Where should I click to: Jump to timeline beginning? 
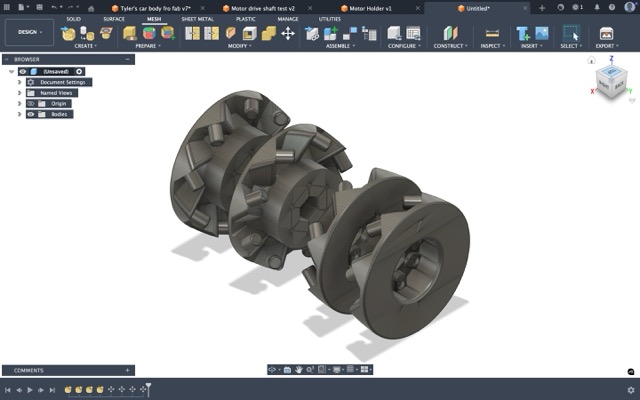click(x=8, y=390)
